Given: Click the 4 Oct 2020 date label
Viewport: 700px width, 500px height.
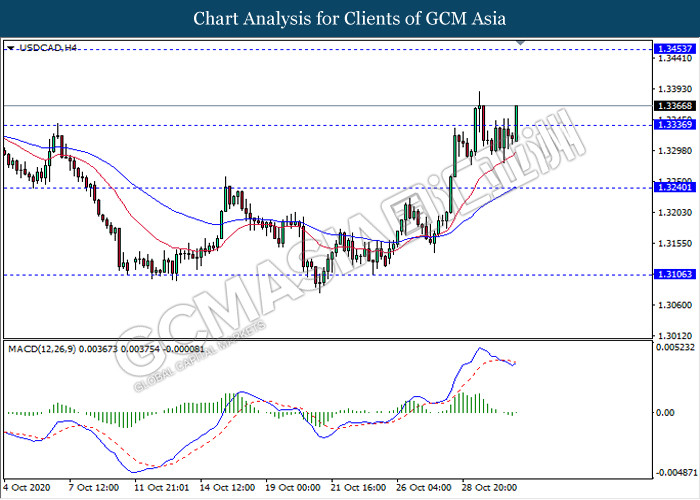Looking at the screenshot, I should pyautogui.click(x=25, y=487).
